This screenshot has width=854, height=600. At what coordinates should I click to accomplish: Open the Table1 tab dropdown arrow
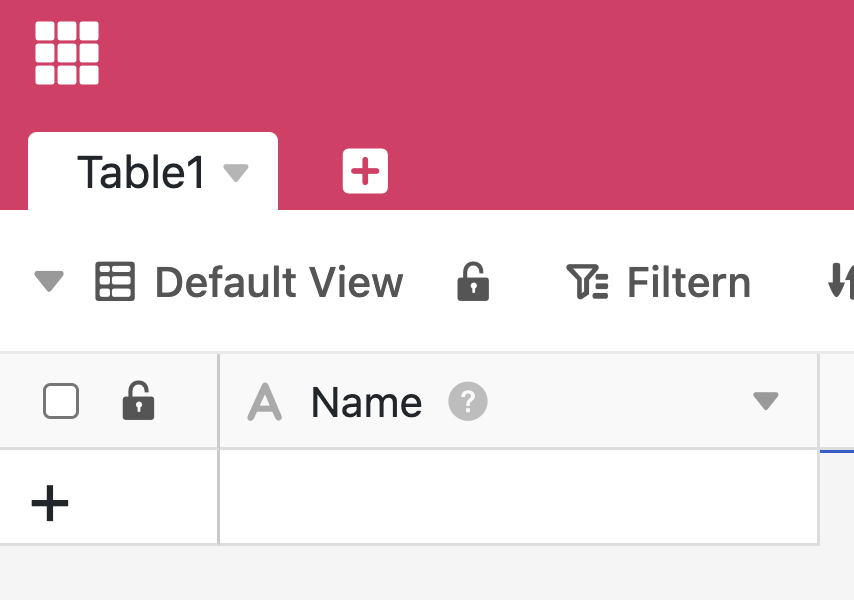[236, 173]
